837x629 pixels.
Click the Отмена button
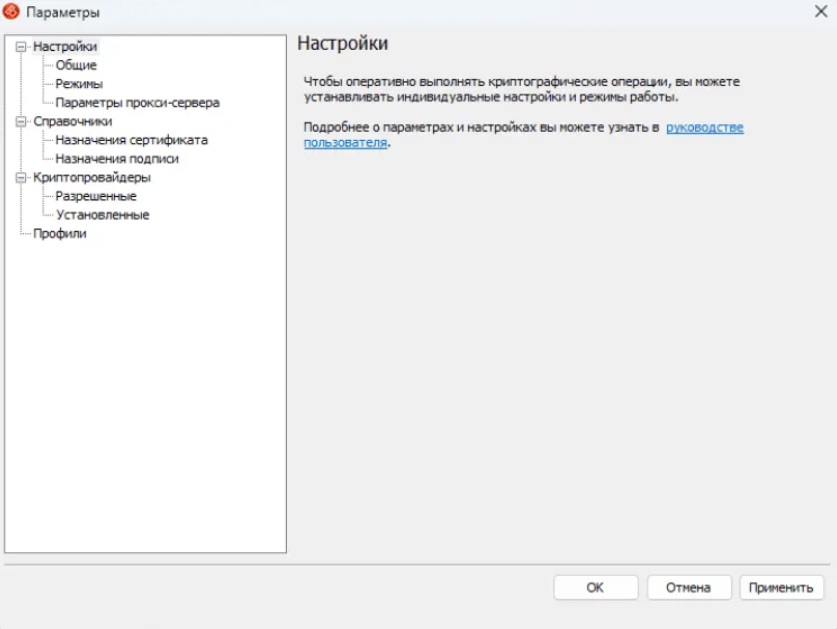[689, 588]
